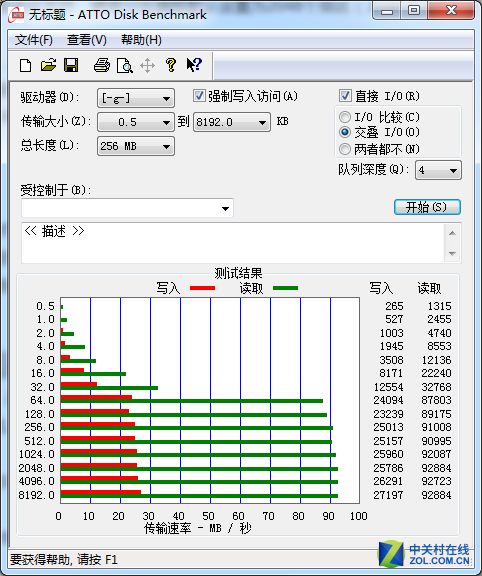Click the description box scroll down arrow

point(452,253)
